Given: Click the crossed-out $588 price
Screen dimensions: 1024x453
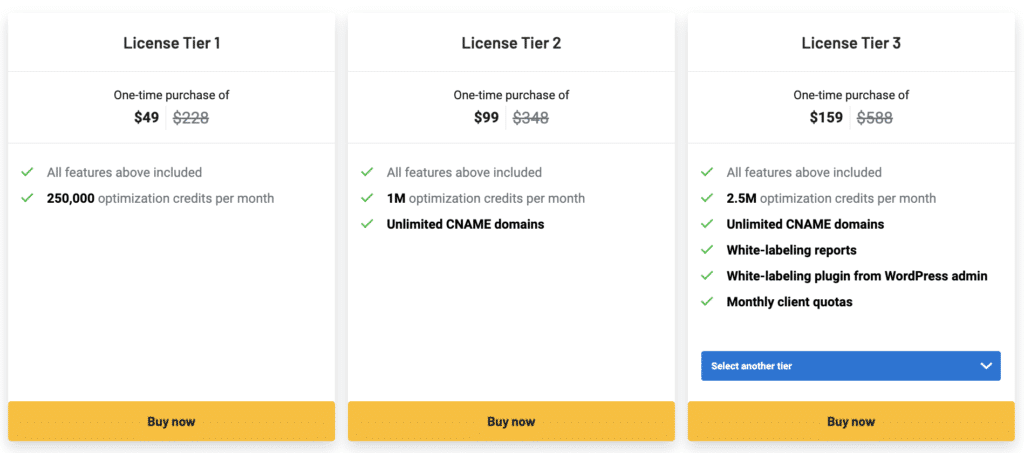Looking at the screenshot, I should click(x=874, y=117).
